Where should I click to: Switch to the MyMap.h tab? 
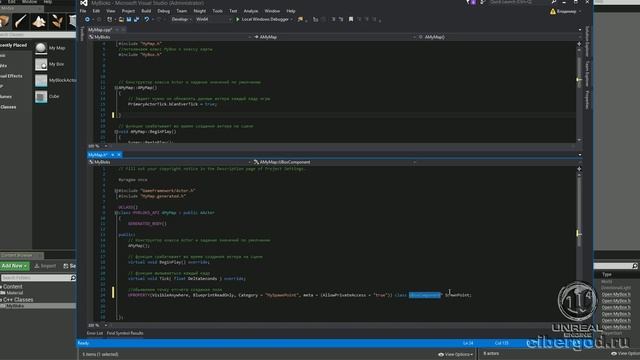(98, 155)
